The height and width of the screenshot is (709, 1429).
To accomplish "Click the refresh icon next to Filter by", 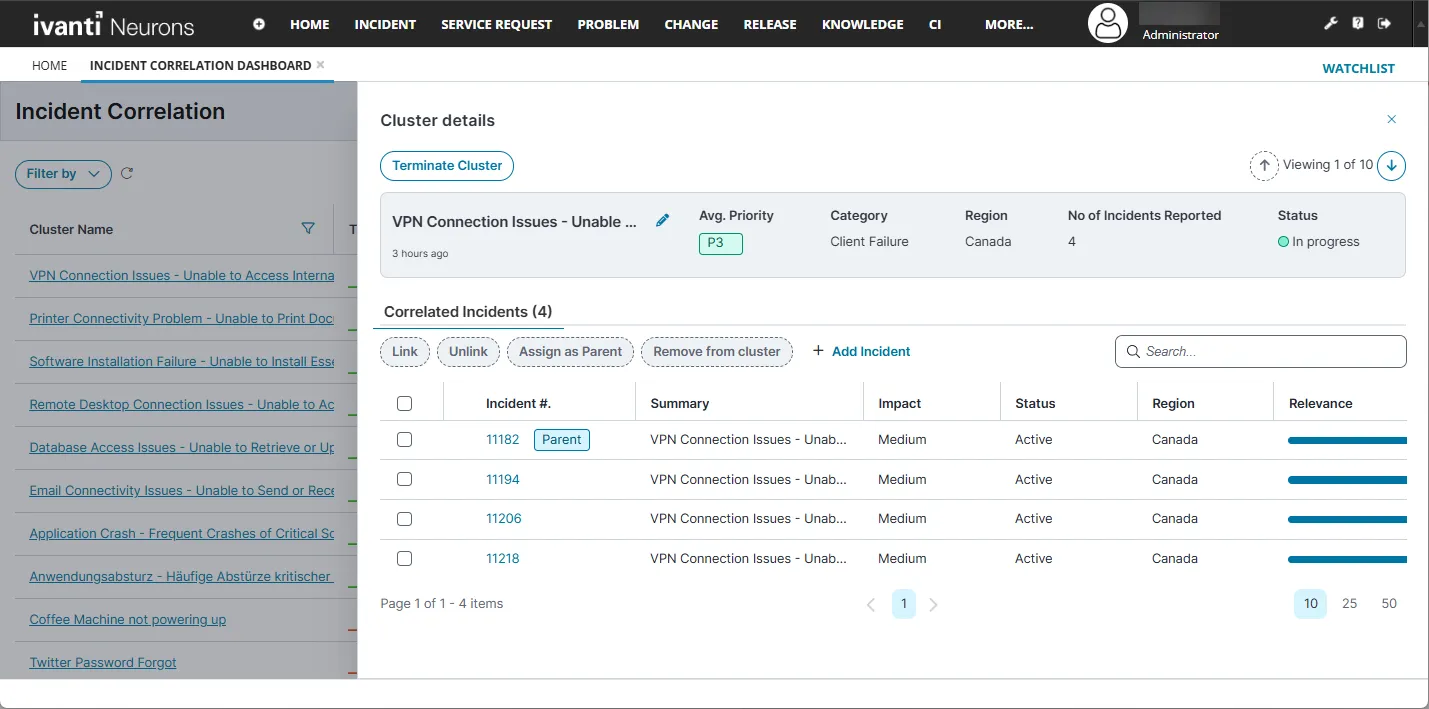I will (x=127, y=173).
